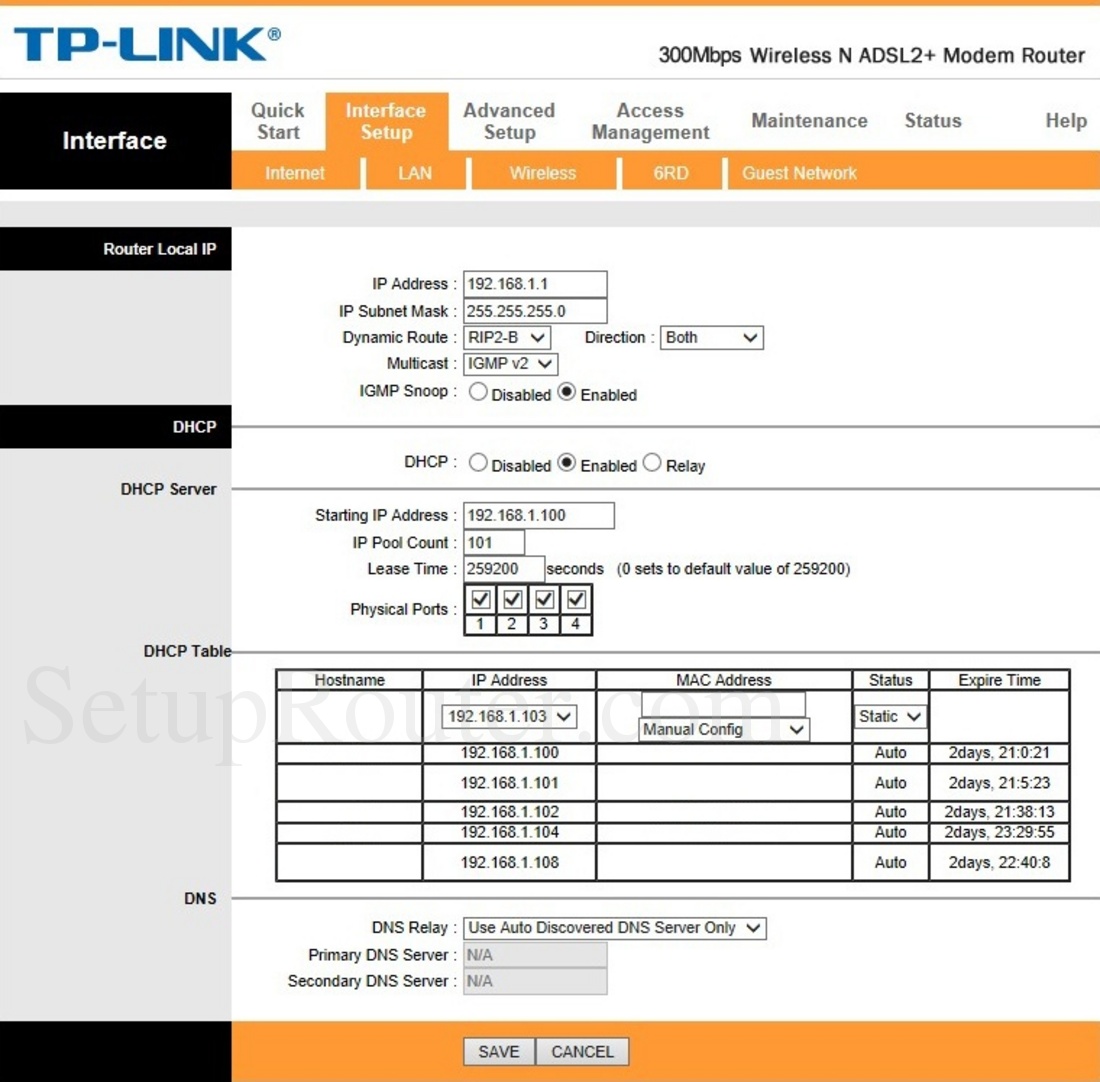This screenshot has width=1100, height=1082.
Task: Switch to the Wireless tab
Action: pyautogui.click(x=542, y=173)
